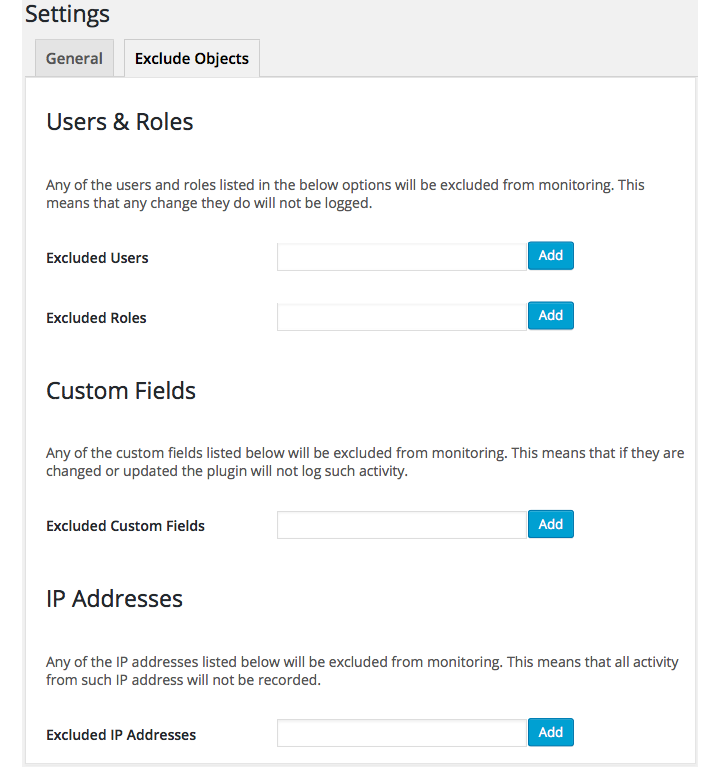Click Add next to Excluded Users
720x767 pixels.
pos(551,255)
